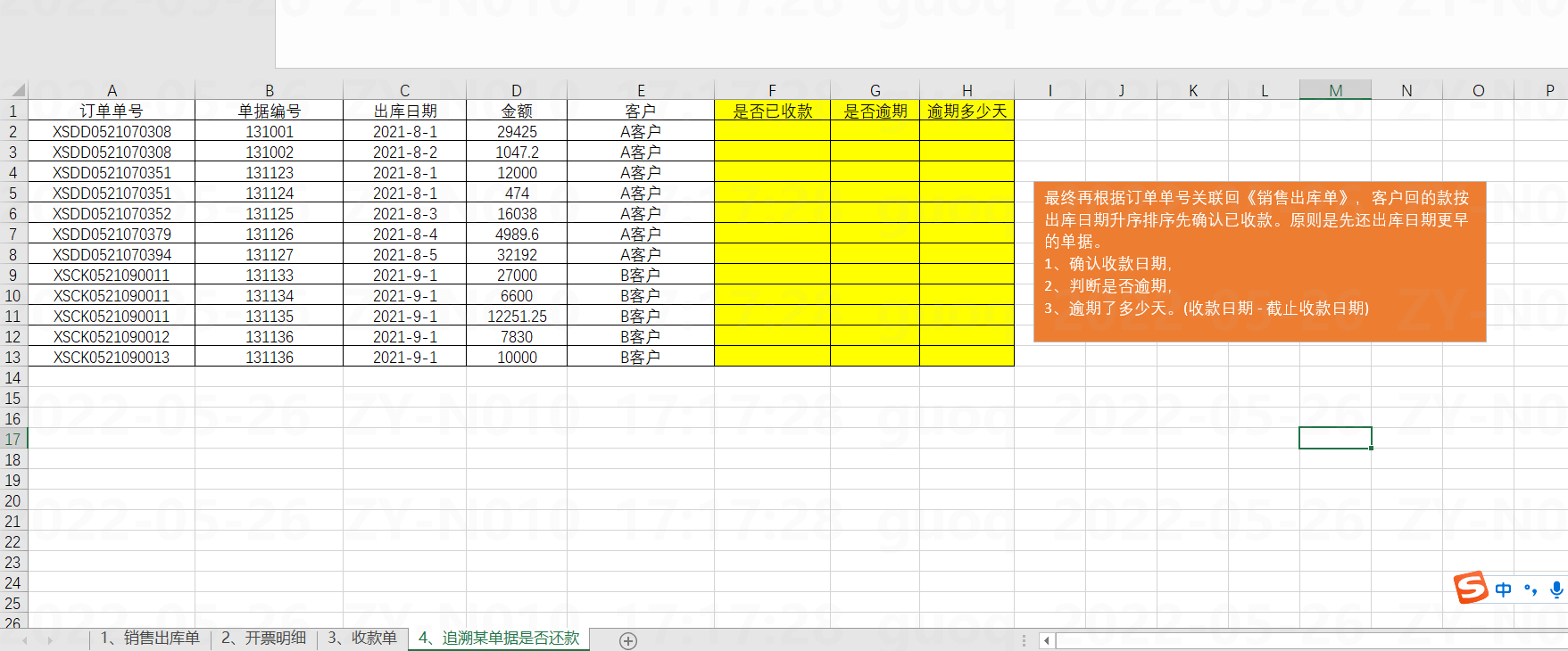Click cell with order XSCK0521090012
The height and width of the screenshot is (651, 1568).
point(112,336)
